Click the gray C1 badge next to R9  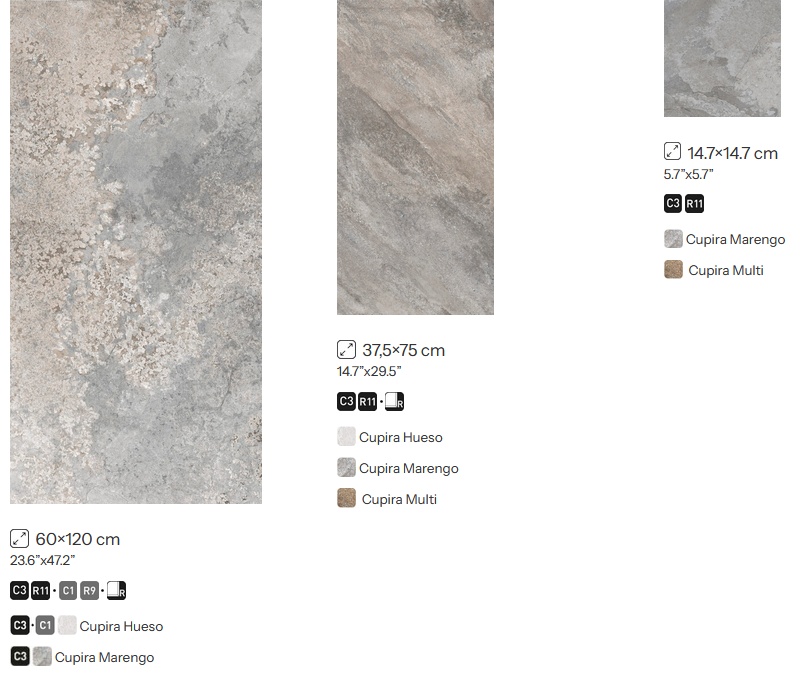[x=68, y=590]
